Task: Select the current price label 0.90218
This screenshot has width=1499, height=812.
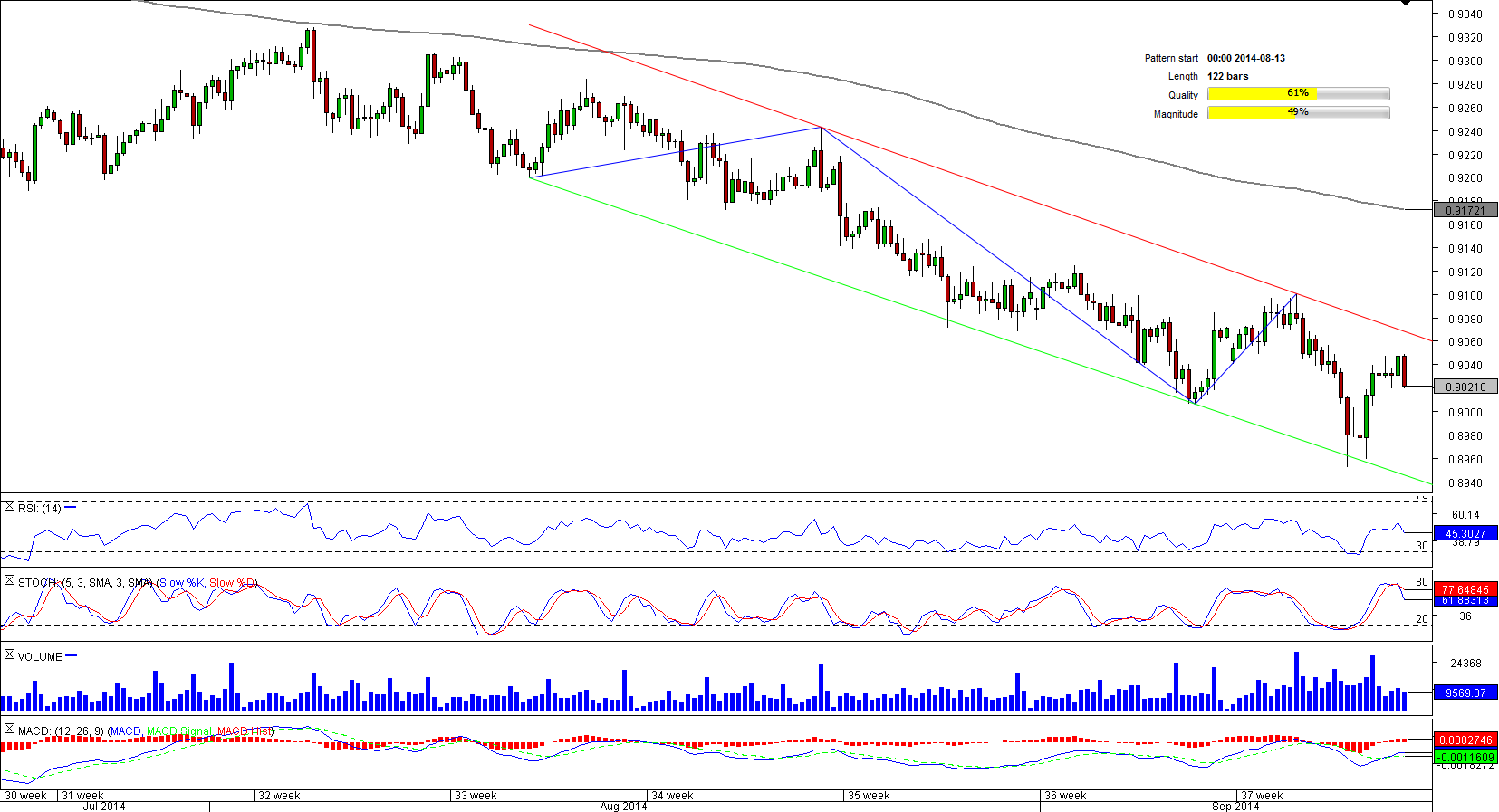Action: tap(1465, 387)
